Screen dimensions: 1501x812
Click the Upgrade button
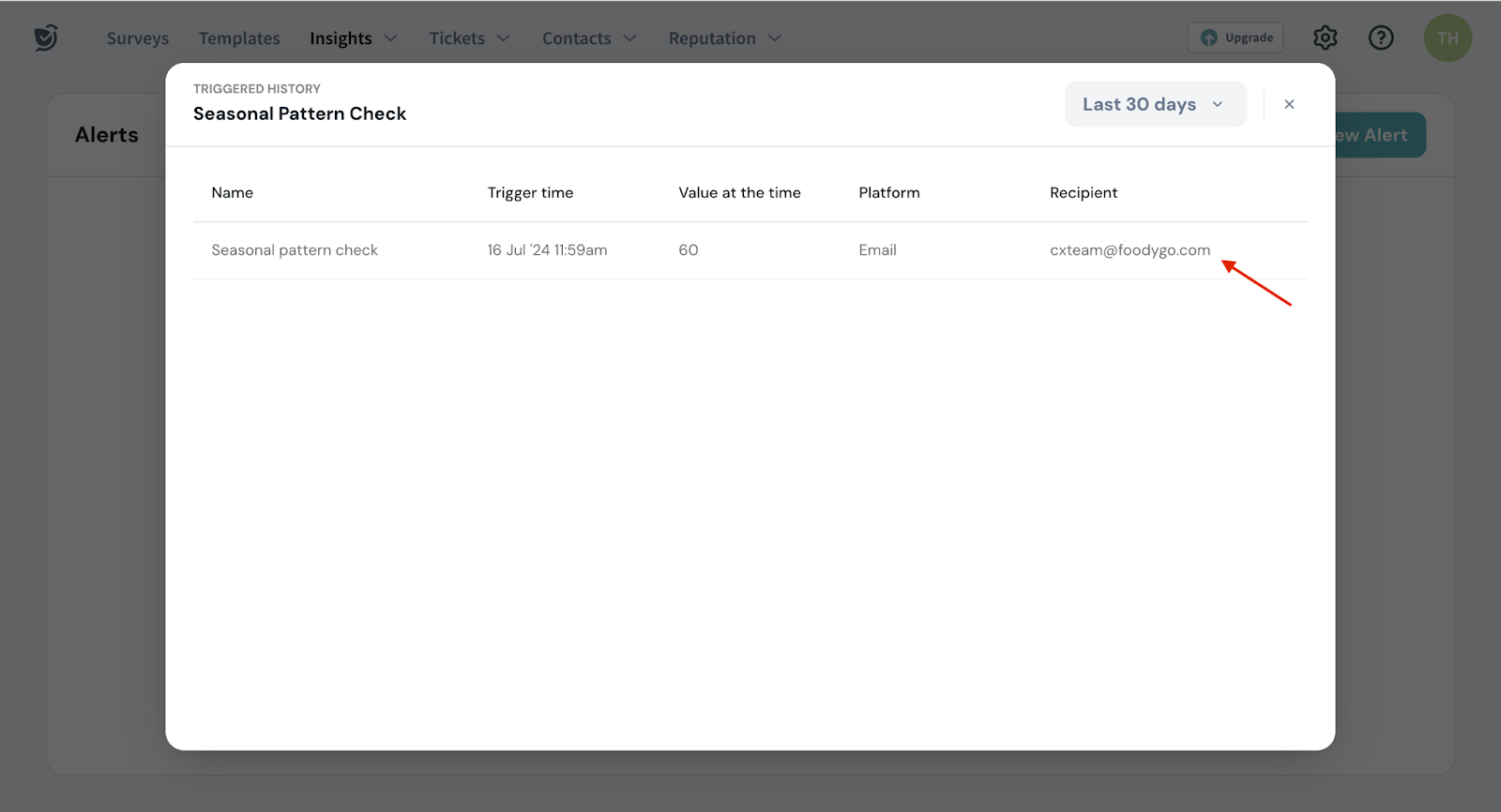tap(1236, 38)
